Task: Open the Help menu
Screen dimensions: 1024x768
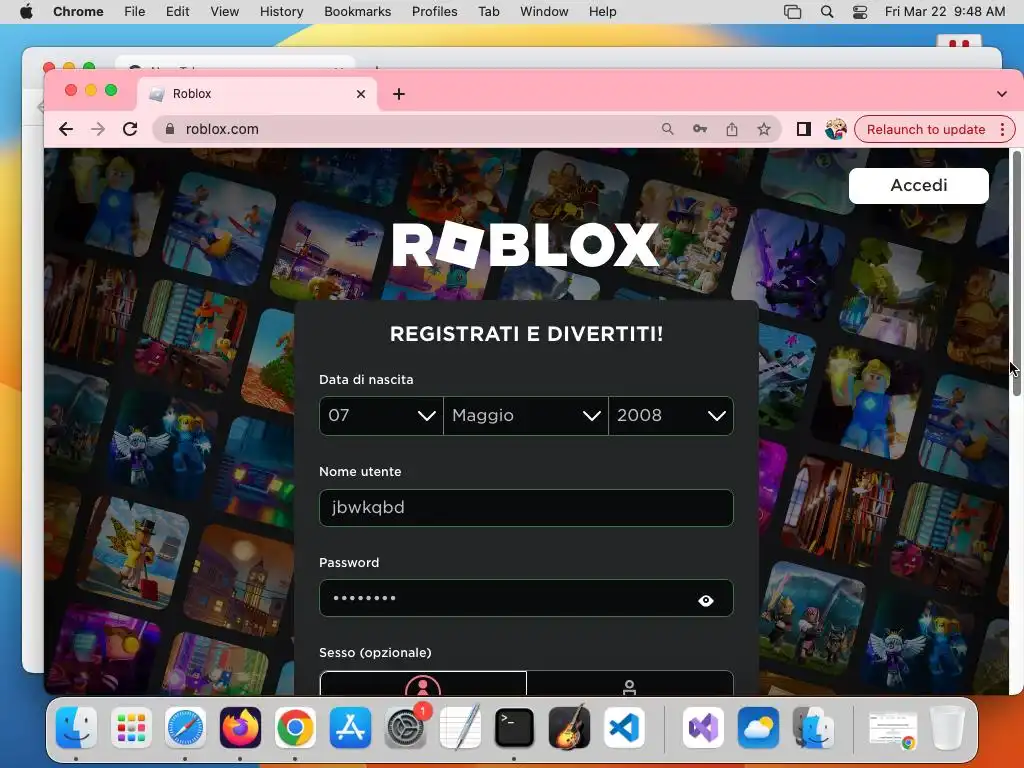Action: 602,12
